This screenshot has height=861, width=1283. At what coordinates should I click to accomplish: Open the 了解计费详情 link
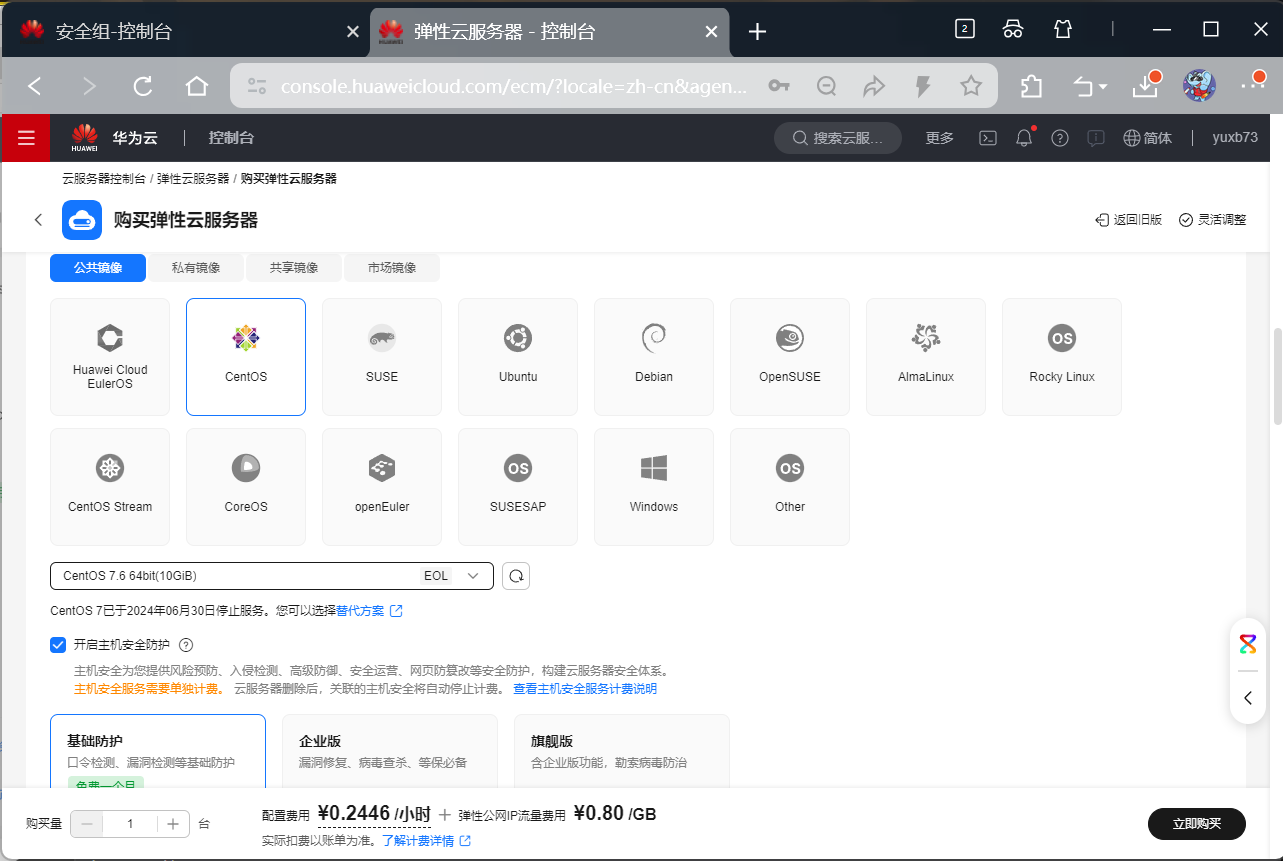426,841
